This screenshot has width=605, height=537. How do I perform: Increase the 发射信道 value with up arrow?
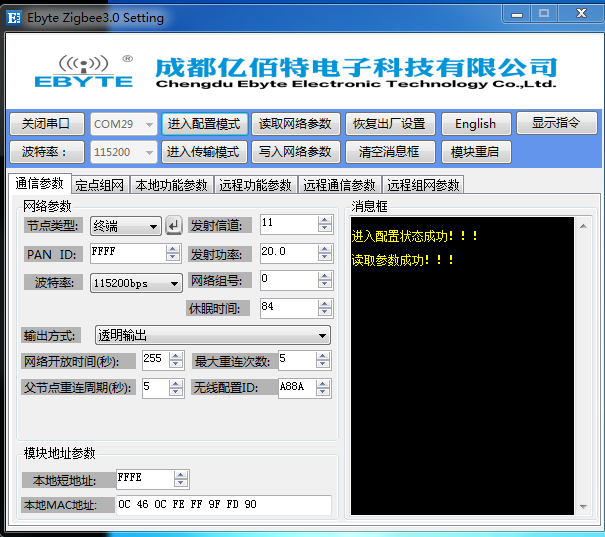[324, 220]
